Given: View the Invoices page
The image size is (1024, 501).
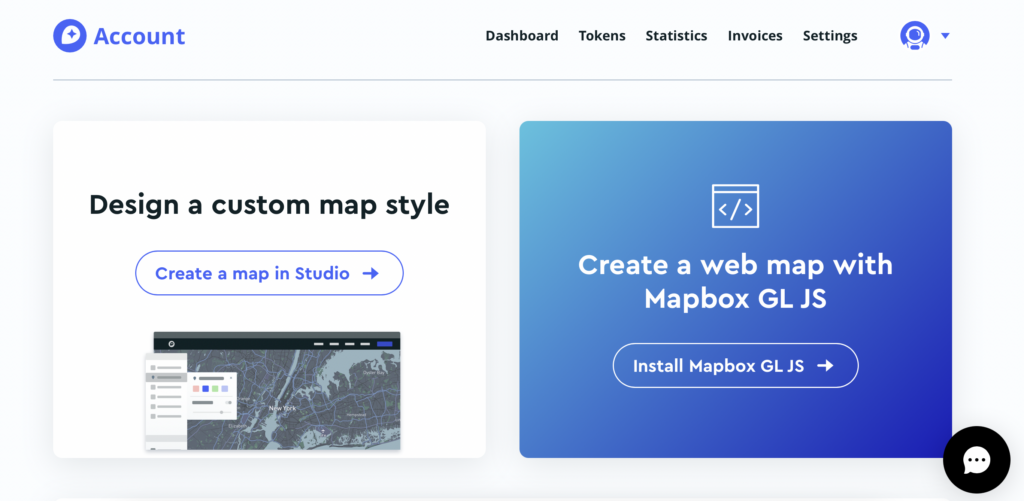Looking at the screenshot, I should pyautogui.click(x=755, y=36).
